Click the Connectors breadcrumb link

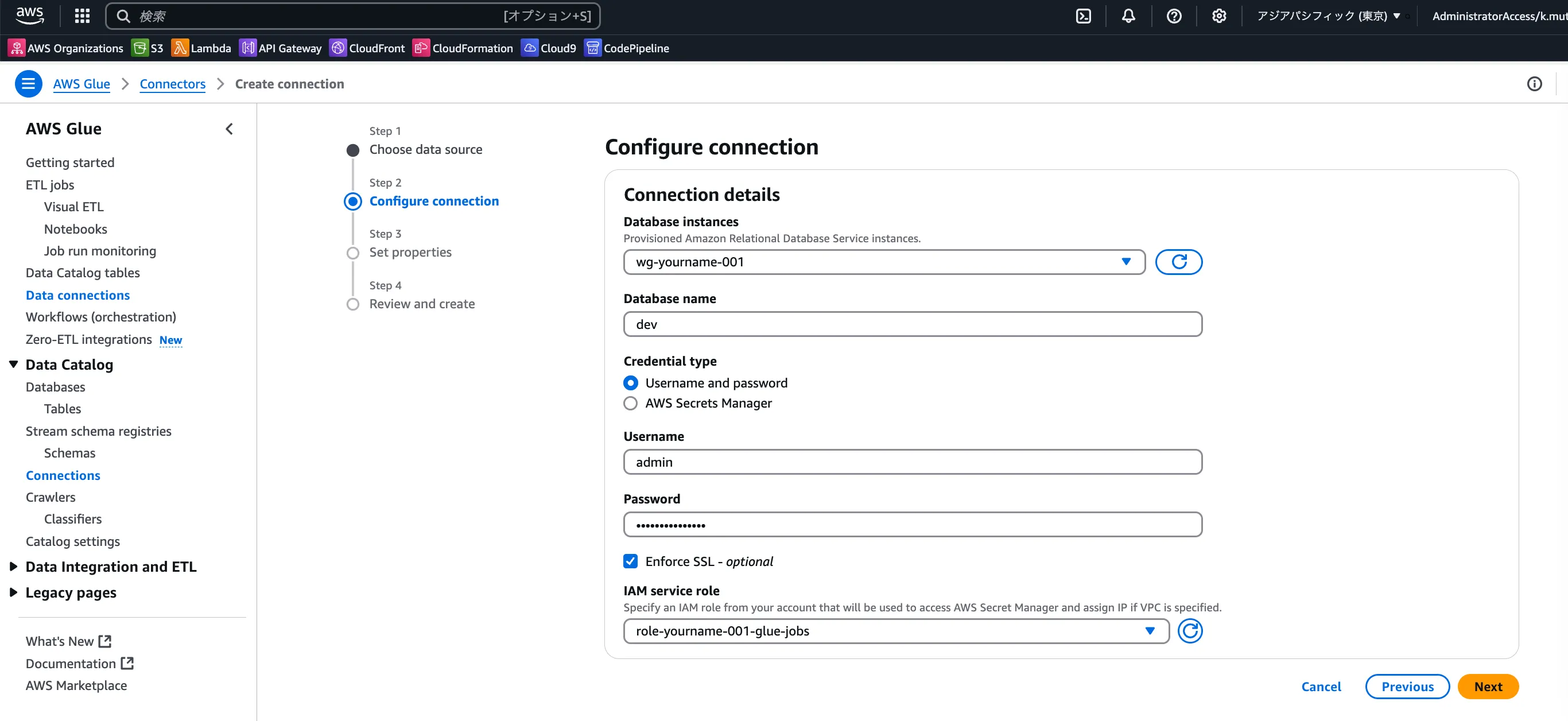pos(172,84)
